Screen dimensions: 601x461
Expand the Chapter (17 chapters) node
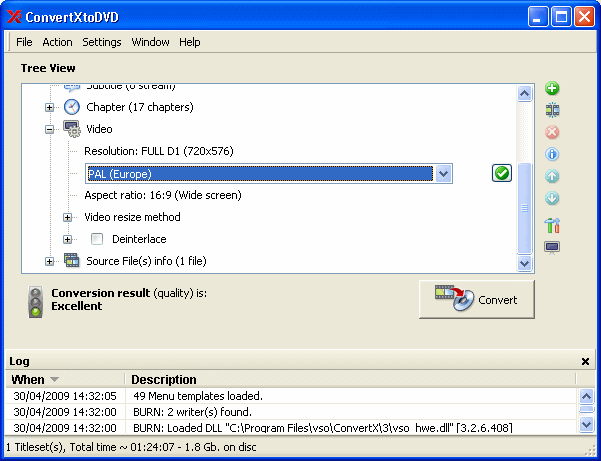(49, 107)
